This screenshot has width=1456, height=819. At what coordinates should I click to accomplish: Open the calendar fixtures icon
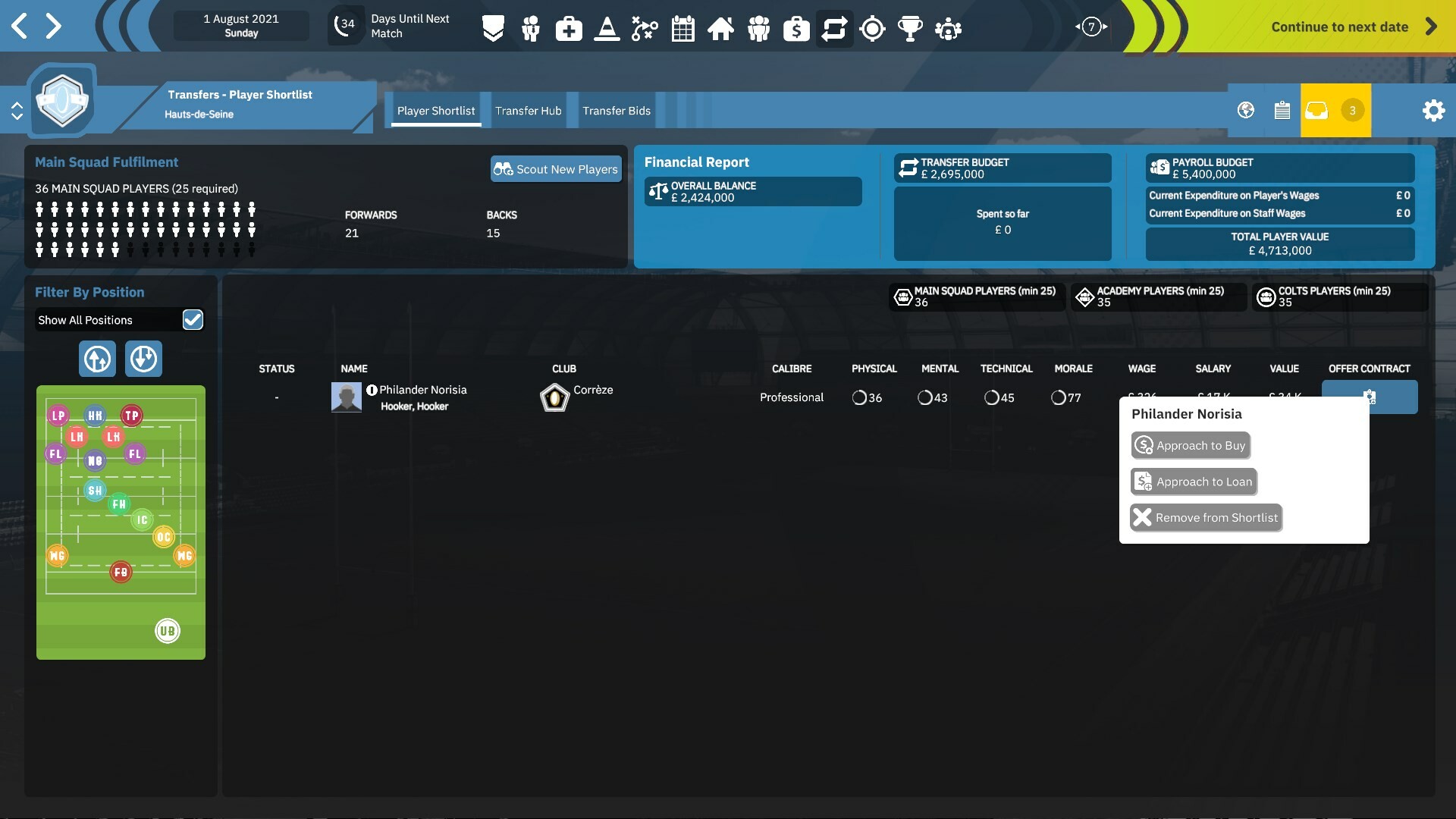[x=682, y=28]
